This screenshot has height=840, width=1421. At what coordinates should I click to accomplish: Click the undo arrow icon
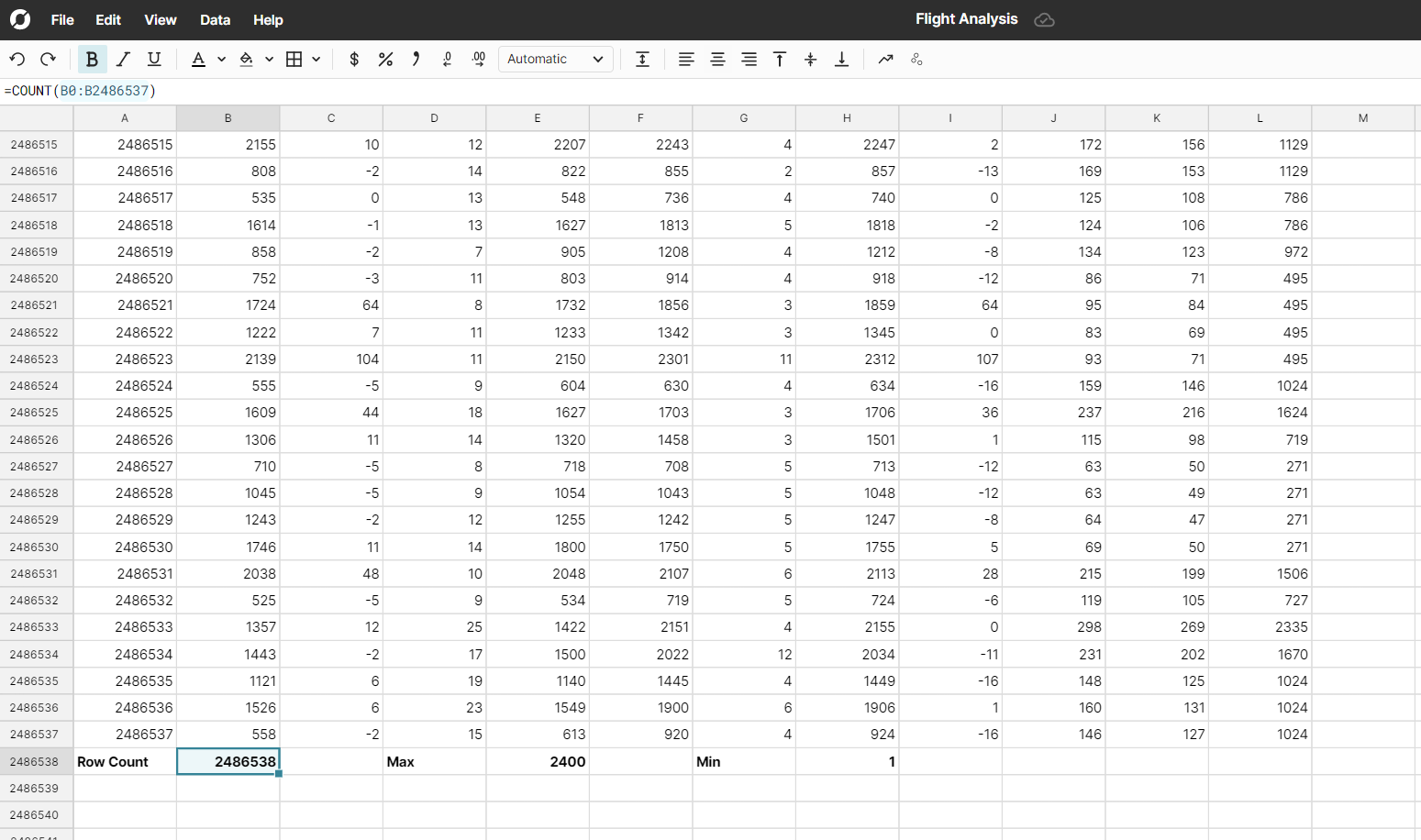tap(17, 60)
